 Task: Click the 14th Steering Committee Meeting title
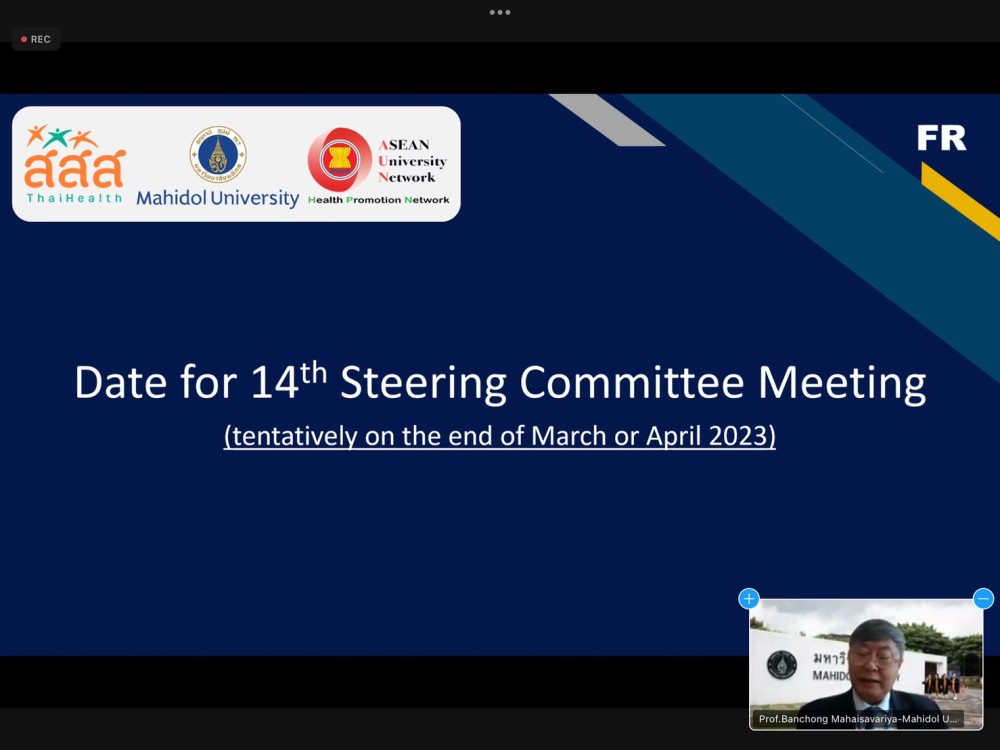coord(500,383)
